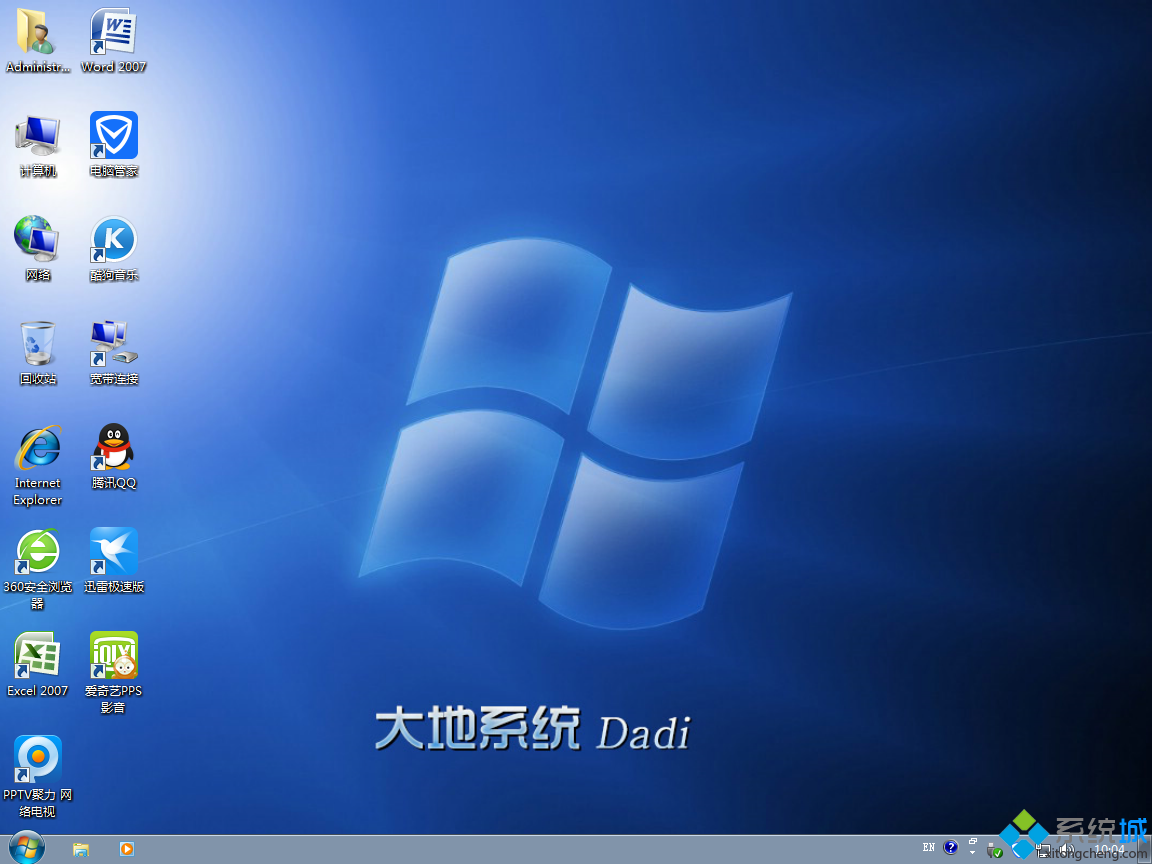Screen dimensions: 1152x864
Task: Open the Windows Start menu orb
Action: point(27,849)
